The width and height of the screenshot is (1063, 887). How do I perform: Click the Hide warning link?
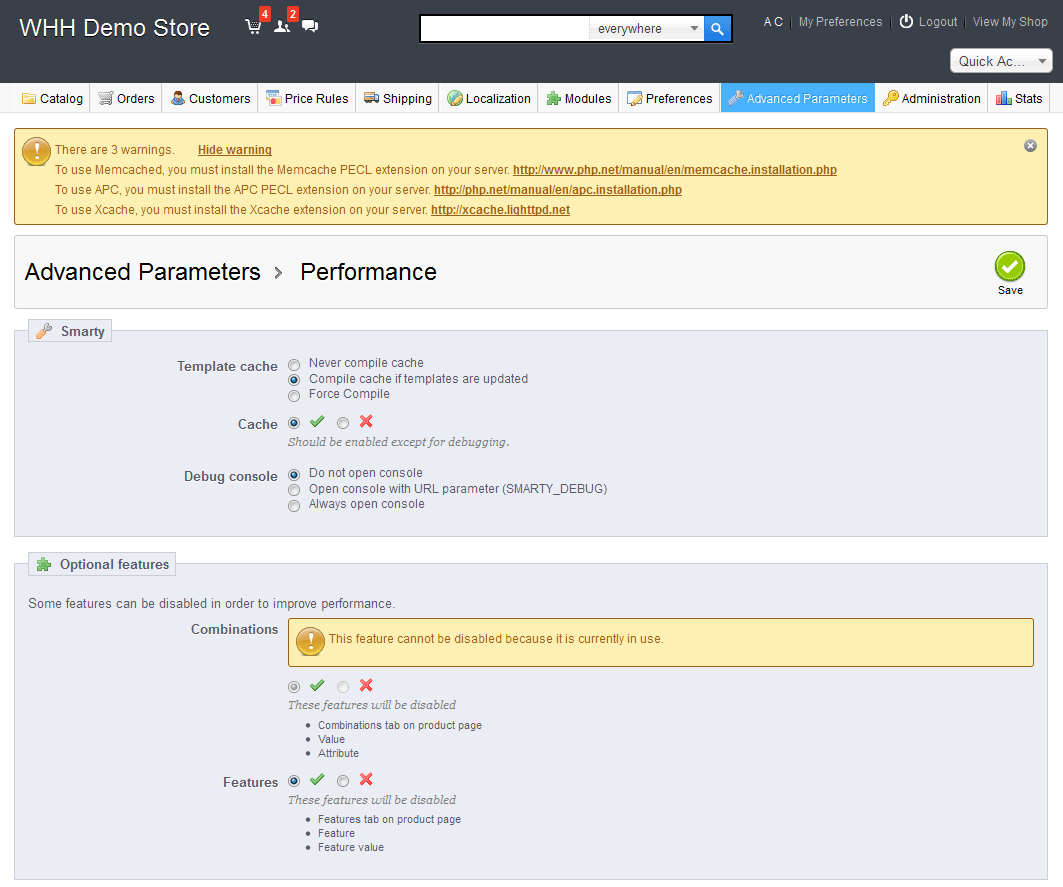pyautogui.click(x=234, y=150)
